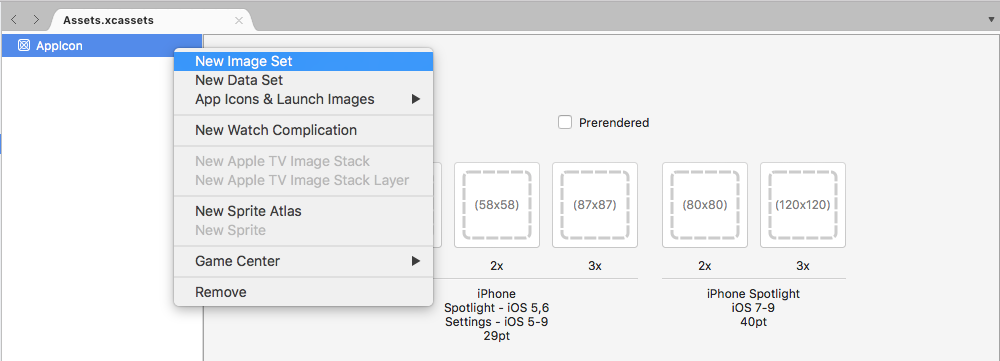1000x361 pixels.
Task: Enable the Prerendered checkbox
Action: pyautogui.click(x=564, y=122)
